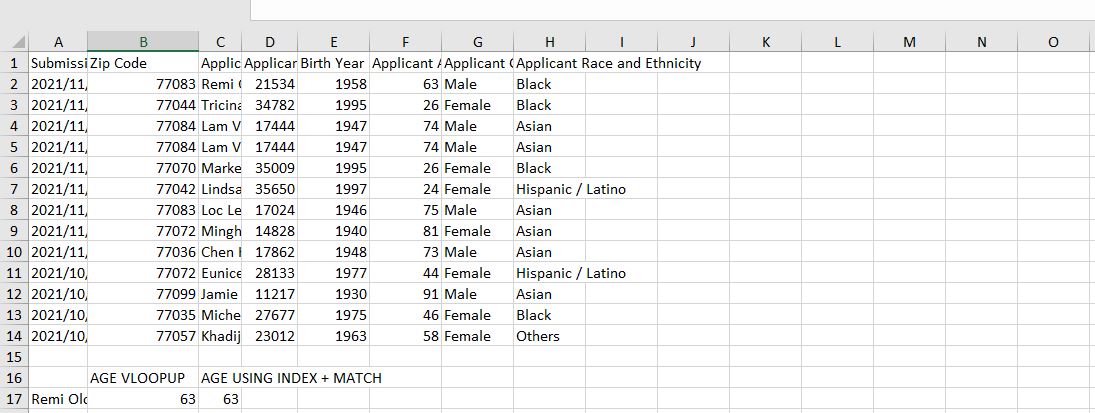
Task: Click the Birth Year header cell
Action: [x=334, y=63]
